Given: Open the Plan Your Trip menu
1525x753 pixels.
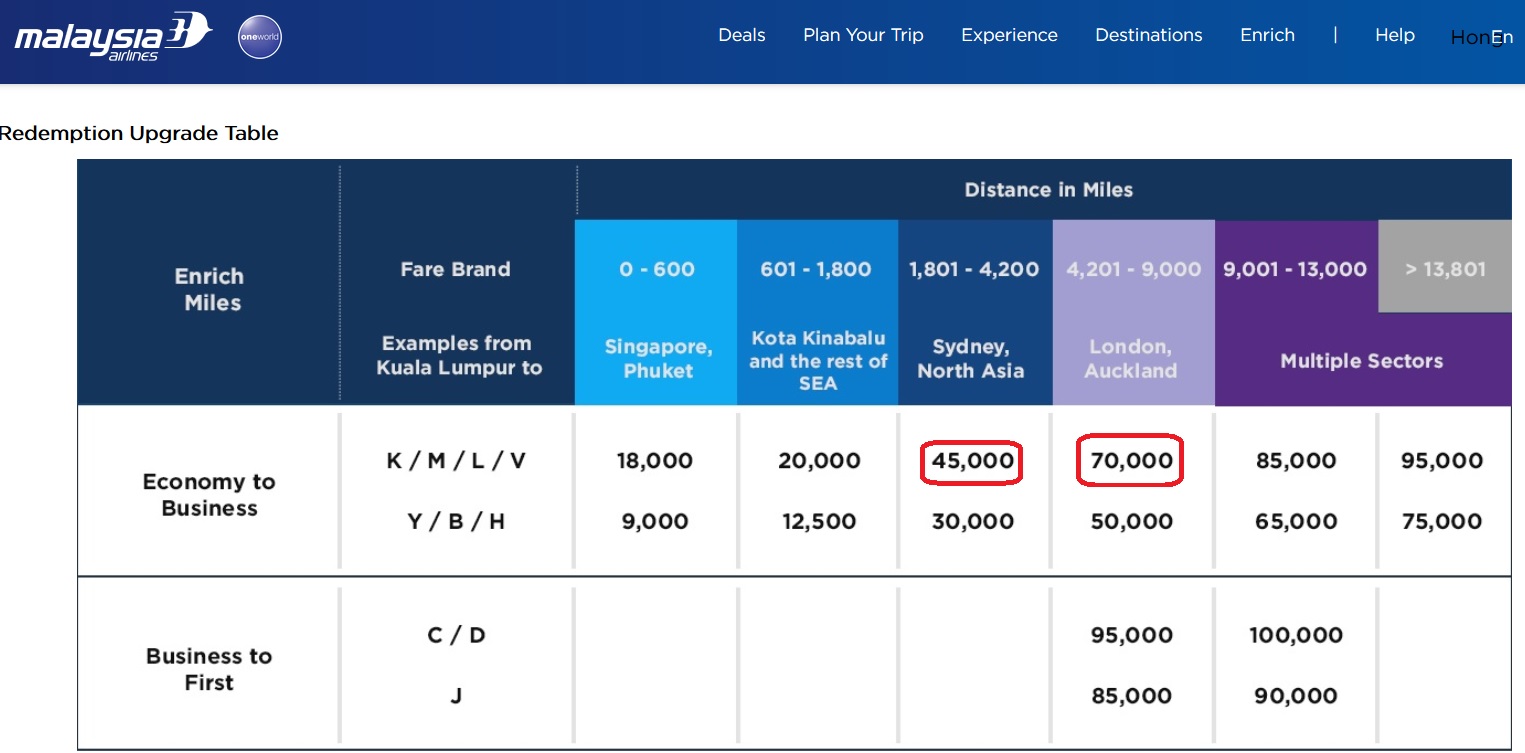Looking at the screenshot, I should pyautogui.click(x=863, y=35).
